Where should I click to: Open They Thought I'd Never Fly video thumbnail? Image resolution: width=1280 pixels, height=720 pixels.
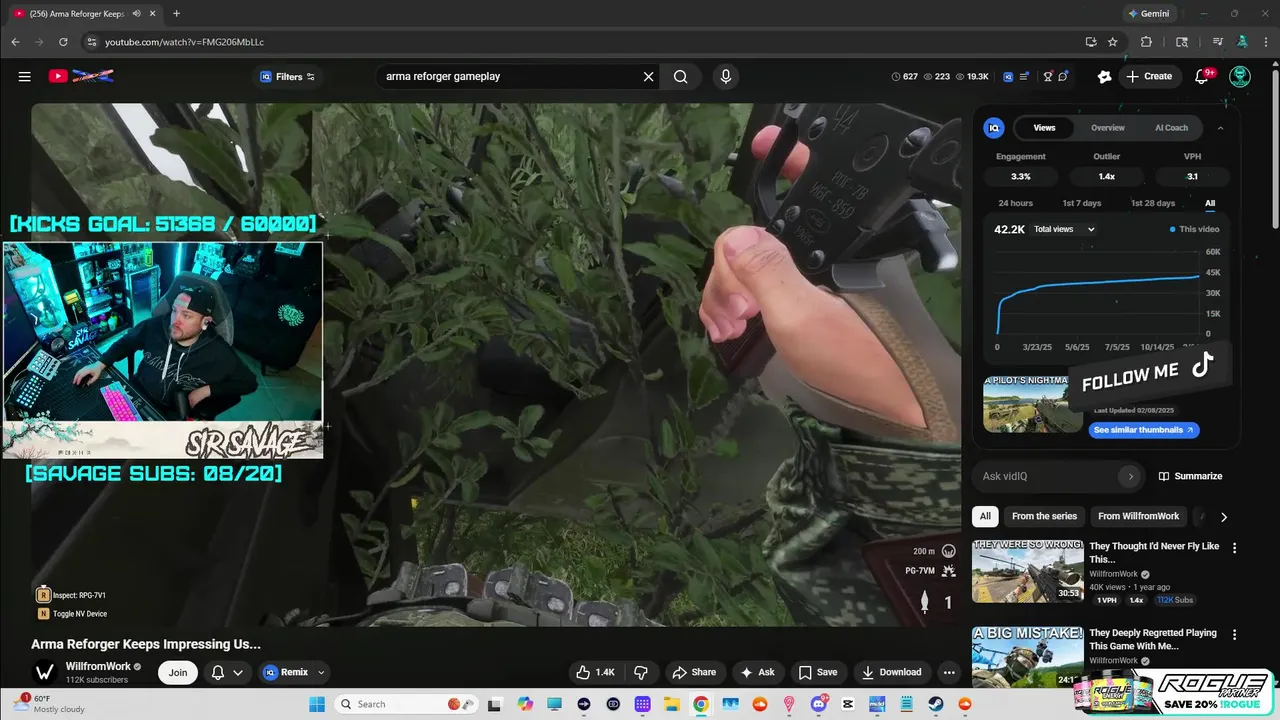click(1027, 571)
